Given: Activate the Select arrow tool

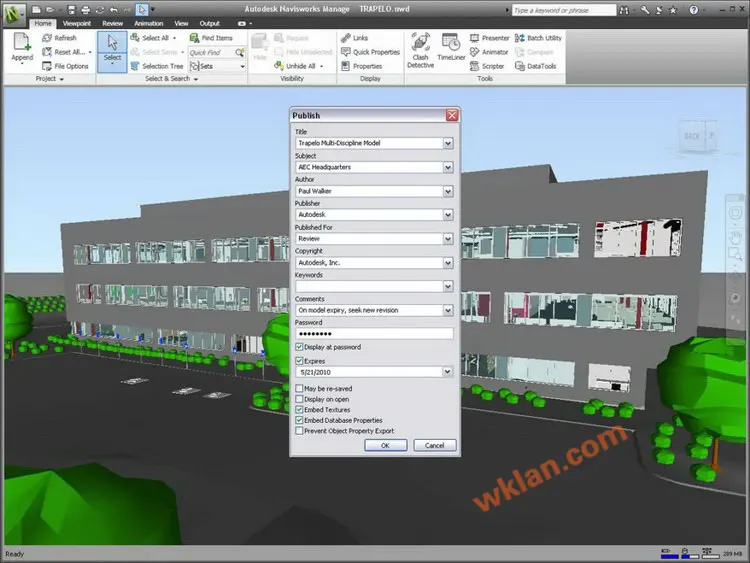Looking at the screenshot, I should click(112, 52).
